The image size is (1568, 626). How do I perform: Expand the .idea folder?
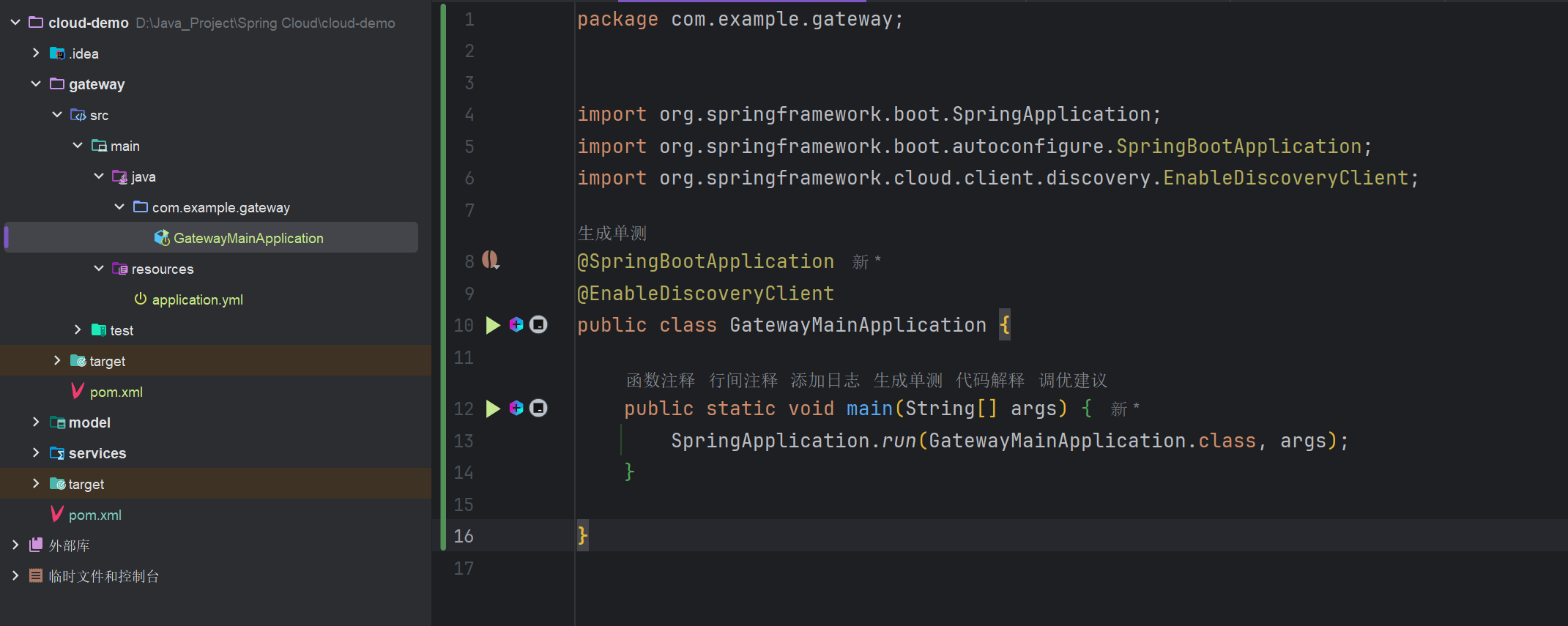click(36, 53)
